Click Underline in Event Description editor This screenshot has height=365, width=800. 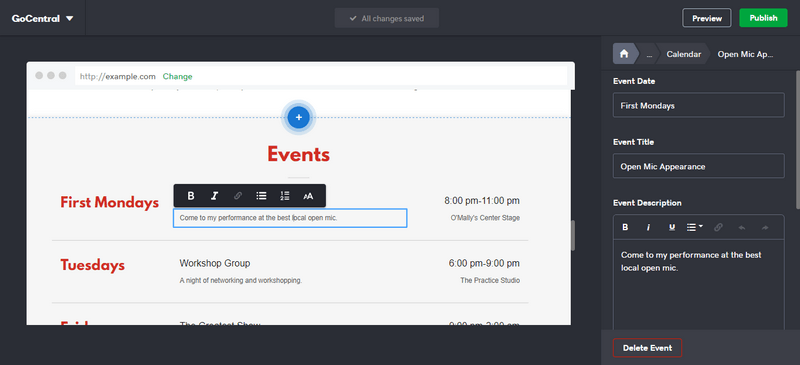pyautogui.click(x=672, y=227)
